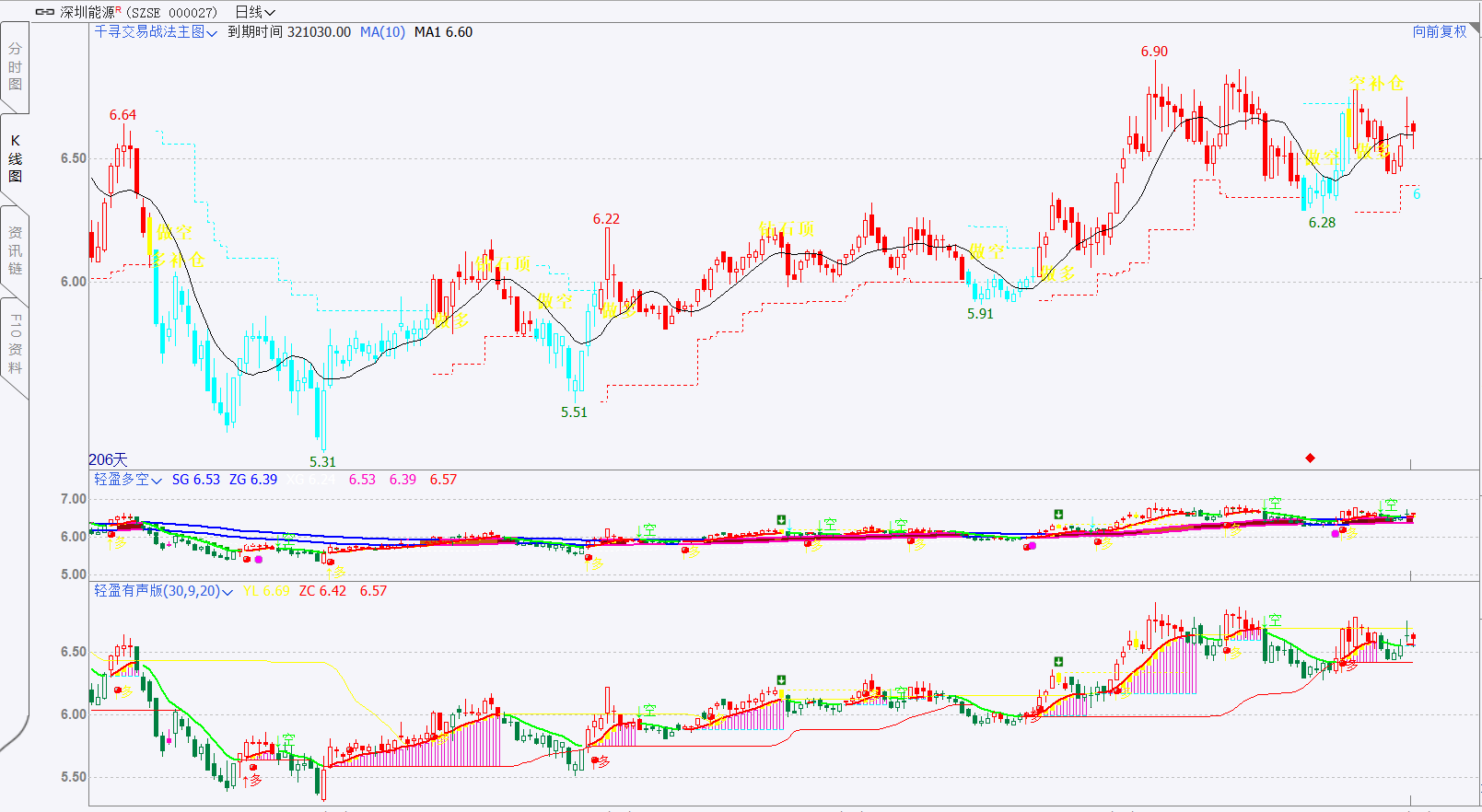Image resolution: width=1482 pixels, height=812 pixels.
Task: Click the MA(10) parameter label
Action: click(x=382, y=31)
